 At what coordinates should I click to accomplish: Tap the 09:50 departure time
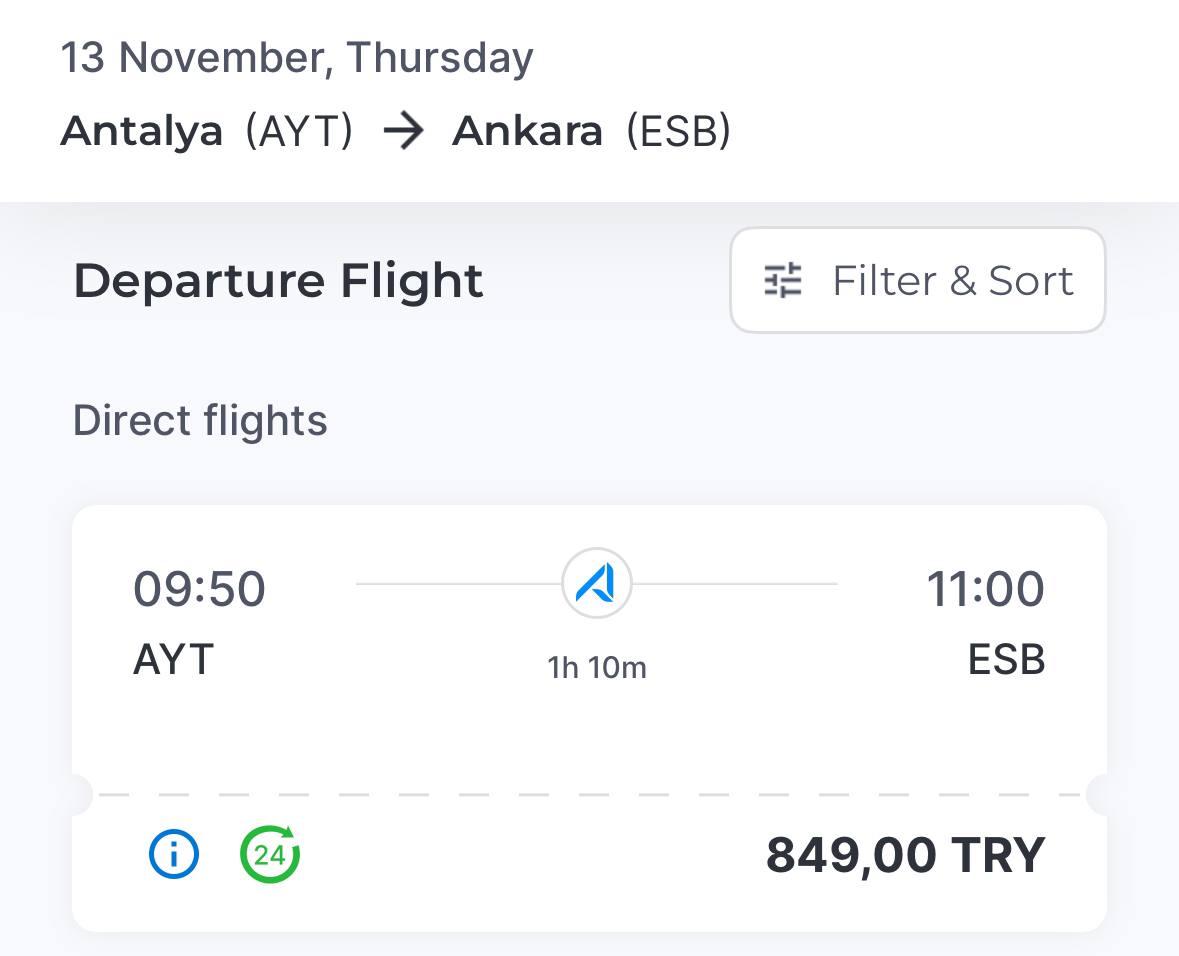(x=199, y=589)
